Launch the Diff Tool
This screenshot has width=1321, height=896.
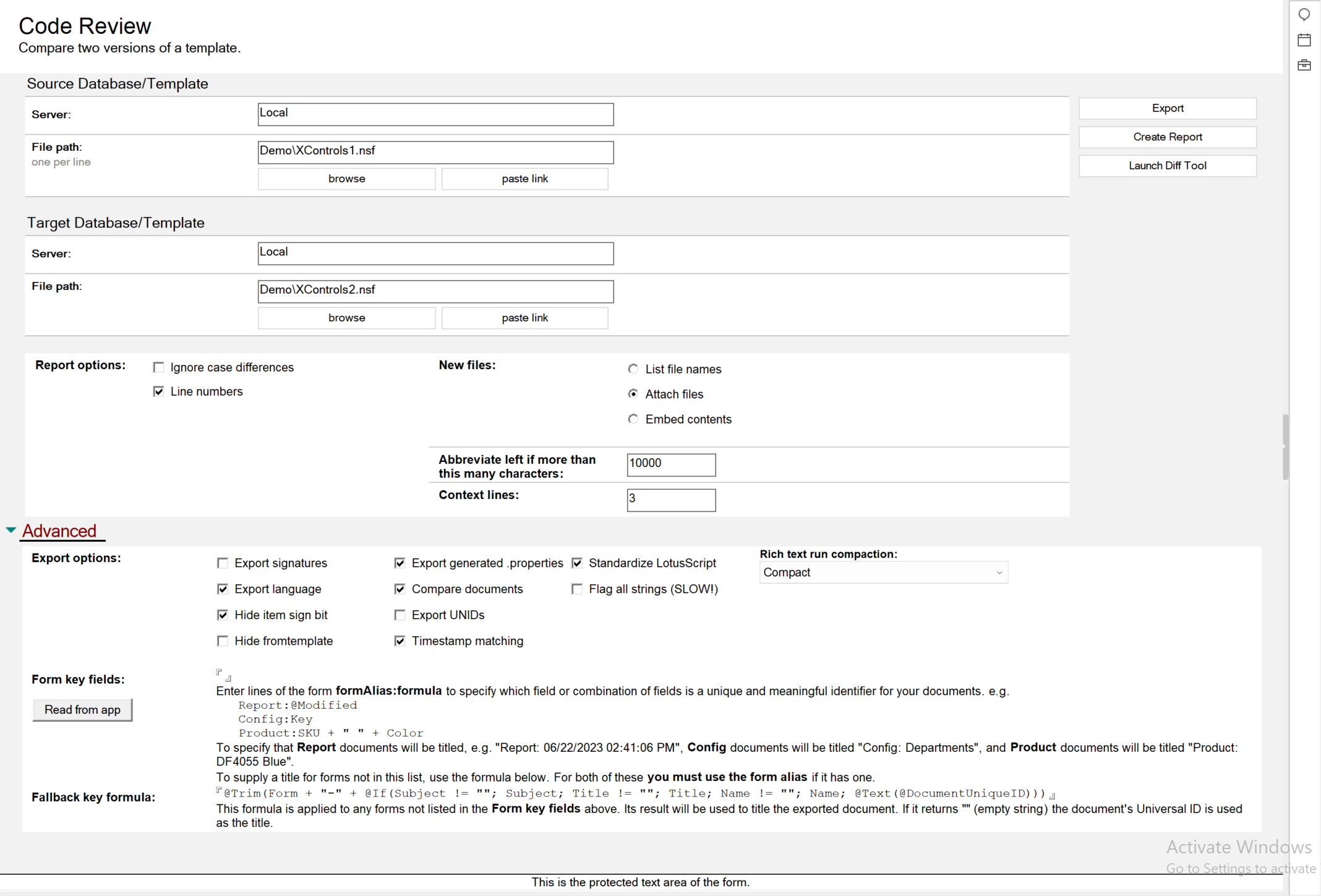1167,165
